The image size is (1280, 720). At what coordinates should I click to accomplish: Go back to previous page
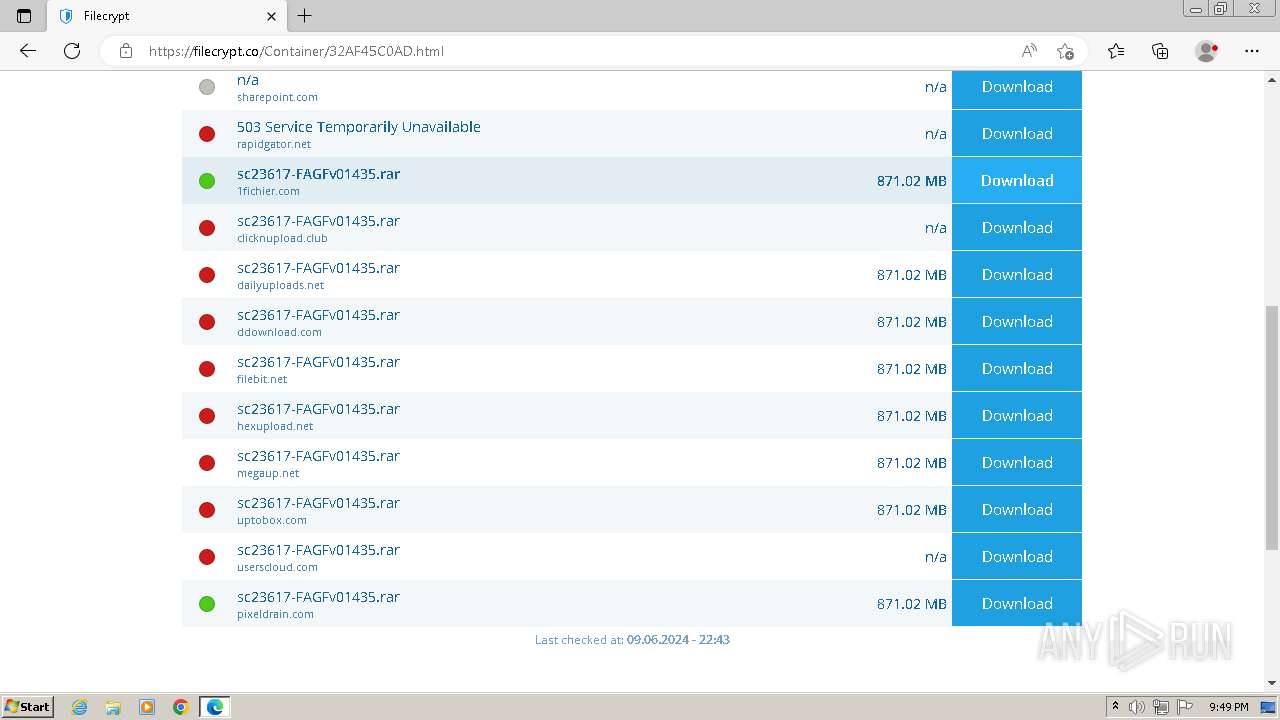[28, 51]
